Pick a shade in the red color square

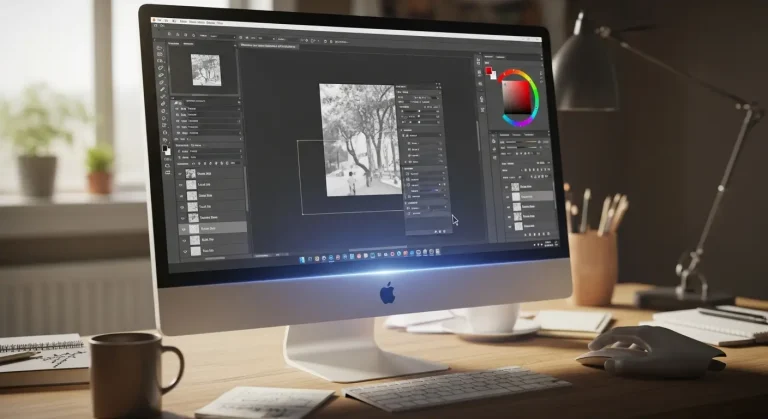click(x=517, y=97)
